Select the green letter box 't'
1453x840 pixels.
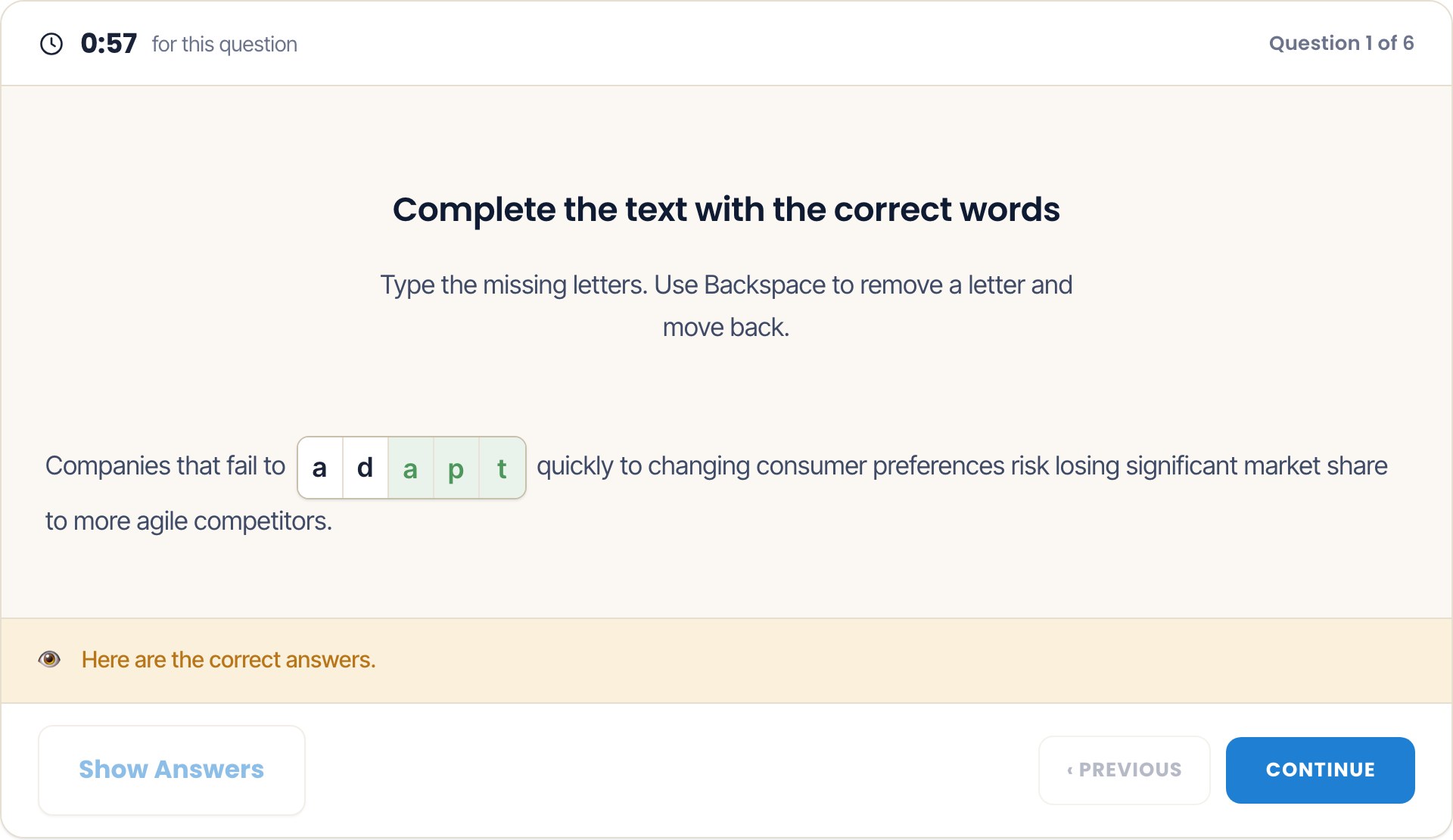(502, 468)
